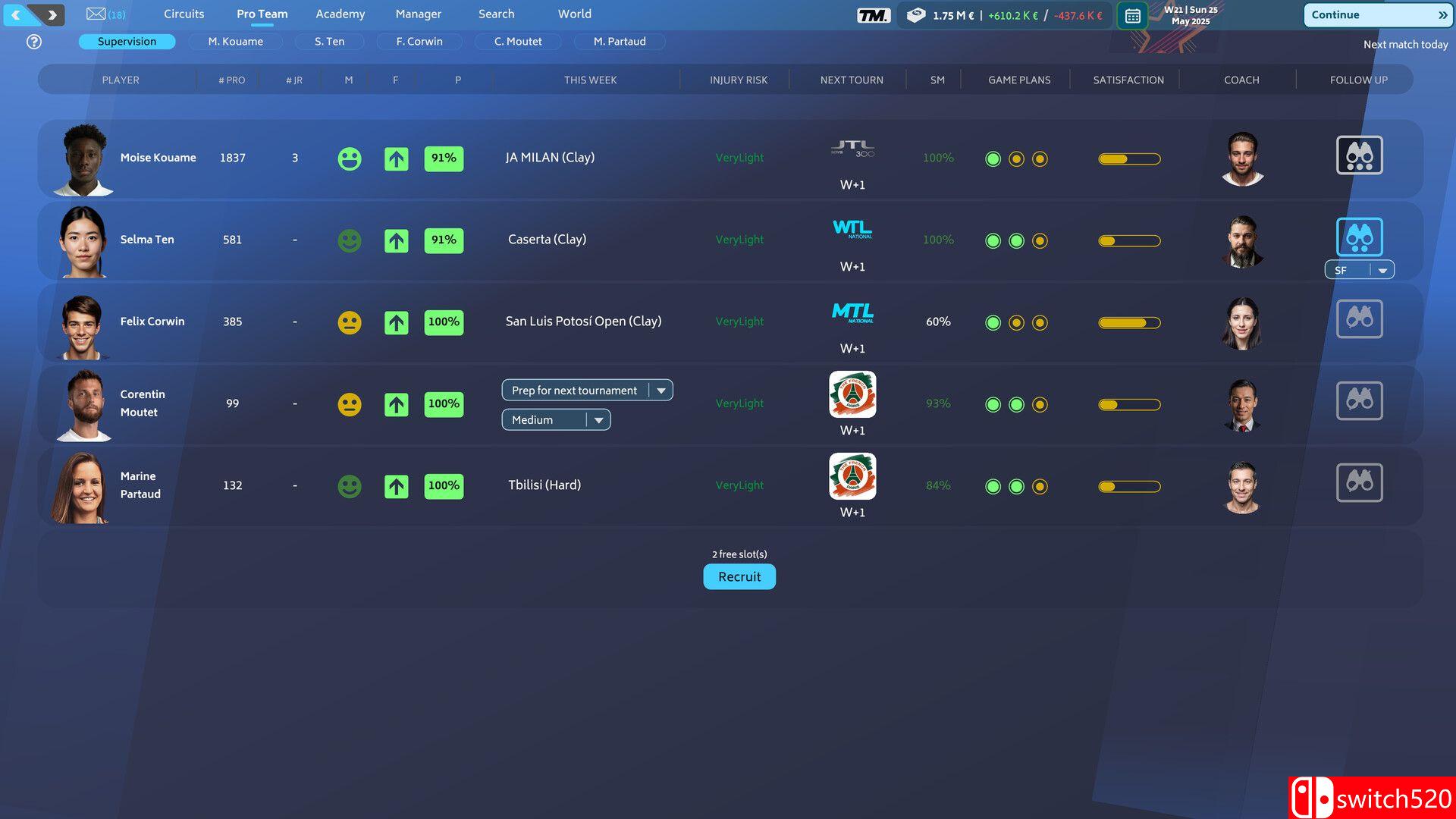This screenshot has height=819, width=1456.
Task: Click the TM logo icon
Action: [873, 15]
